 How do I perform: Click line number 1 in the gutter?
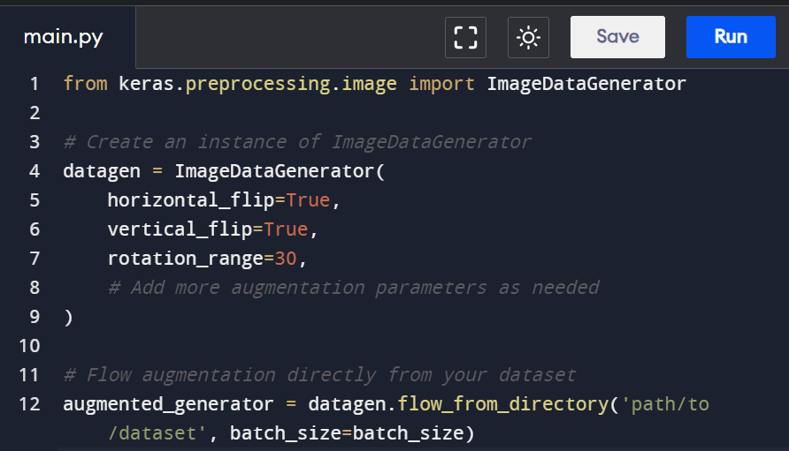pos(35,84)
